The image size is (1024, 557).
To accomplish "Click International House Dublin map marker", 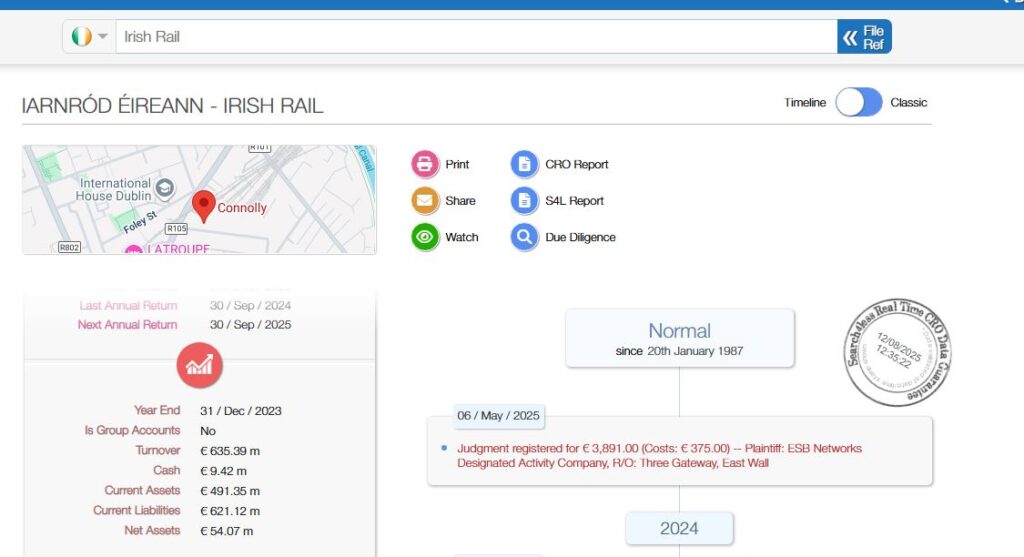I will 165,189.
